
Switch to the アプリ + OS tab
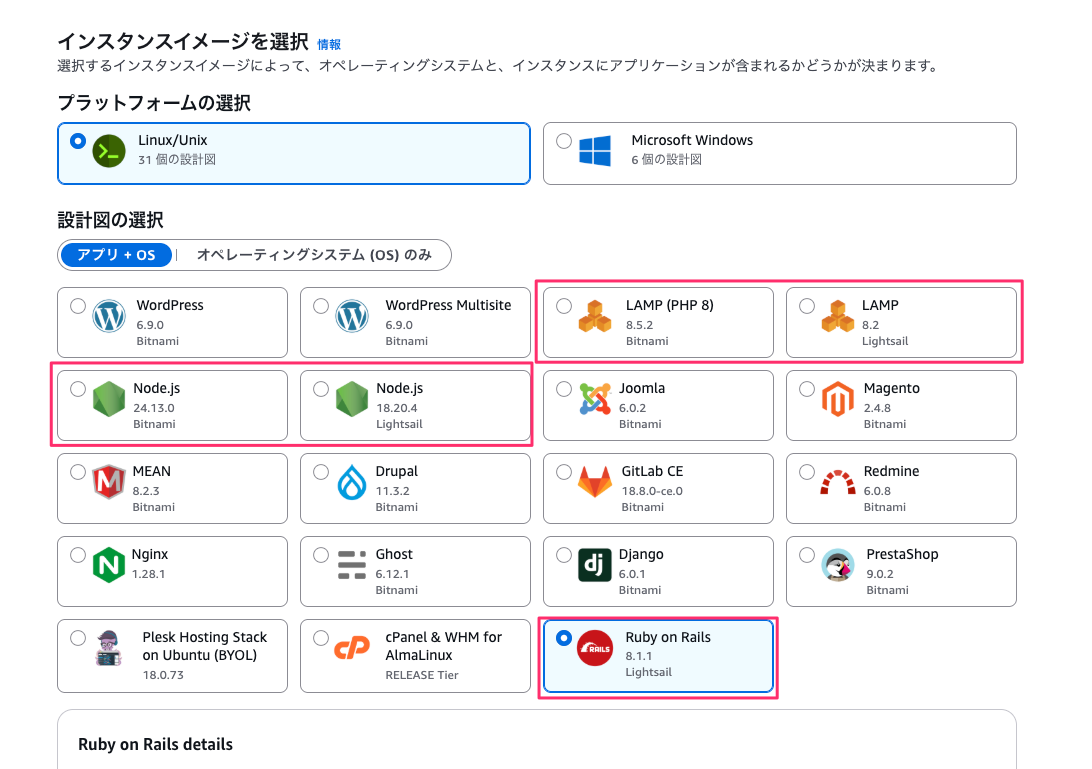pyautogui.click(x=115, y=255)
